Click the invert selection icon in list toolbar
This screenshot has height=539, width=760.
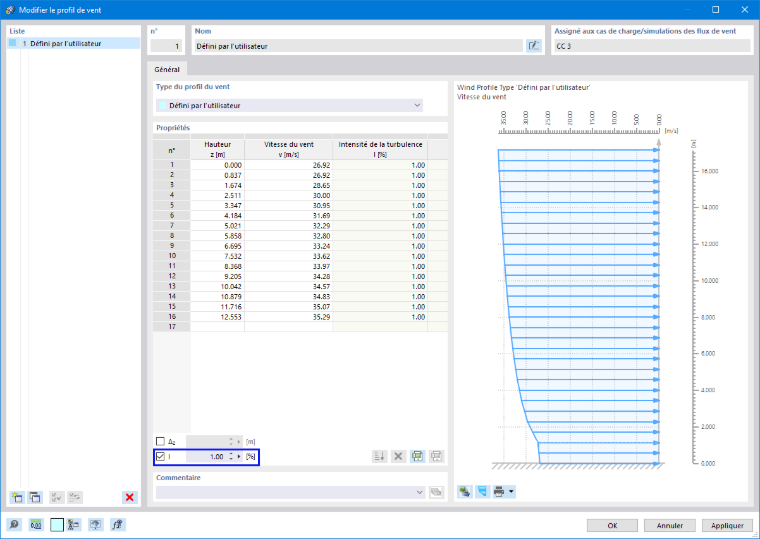75,497
